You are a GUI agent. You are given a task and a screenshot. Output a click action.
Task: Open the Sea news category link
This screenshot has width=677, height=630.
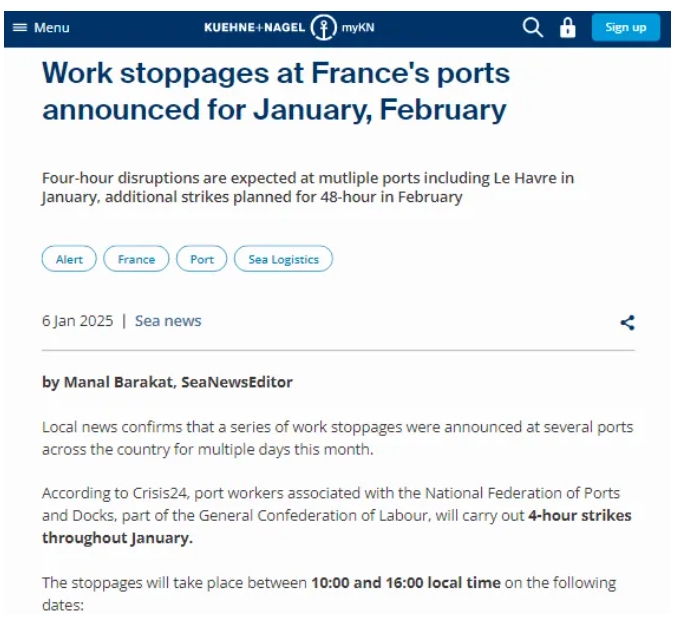click(168, 321)
